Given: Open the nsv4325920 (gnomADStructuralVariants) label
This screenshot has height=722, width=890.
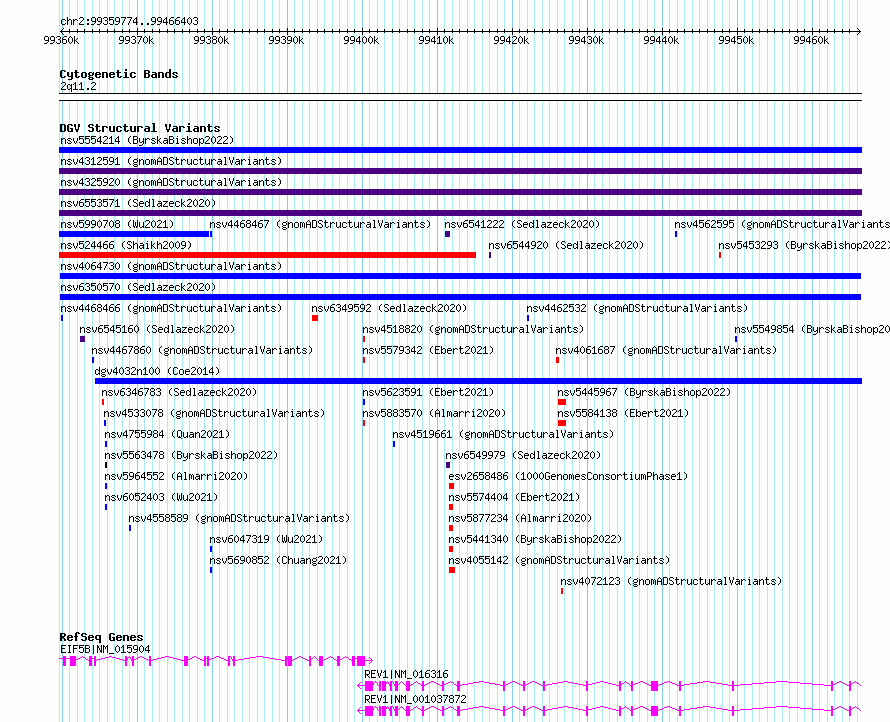Looking at the screenshot, I should 171,182.
